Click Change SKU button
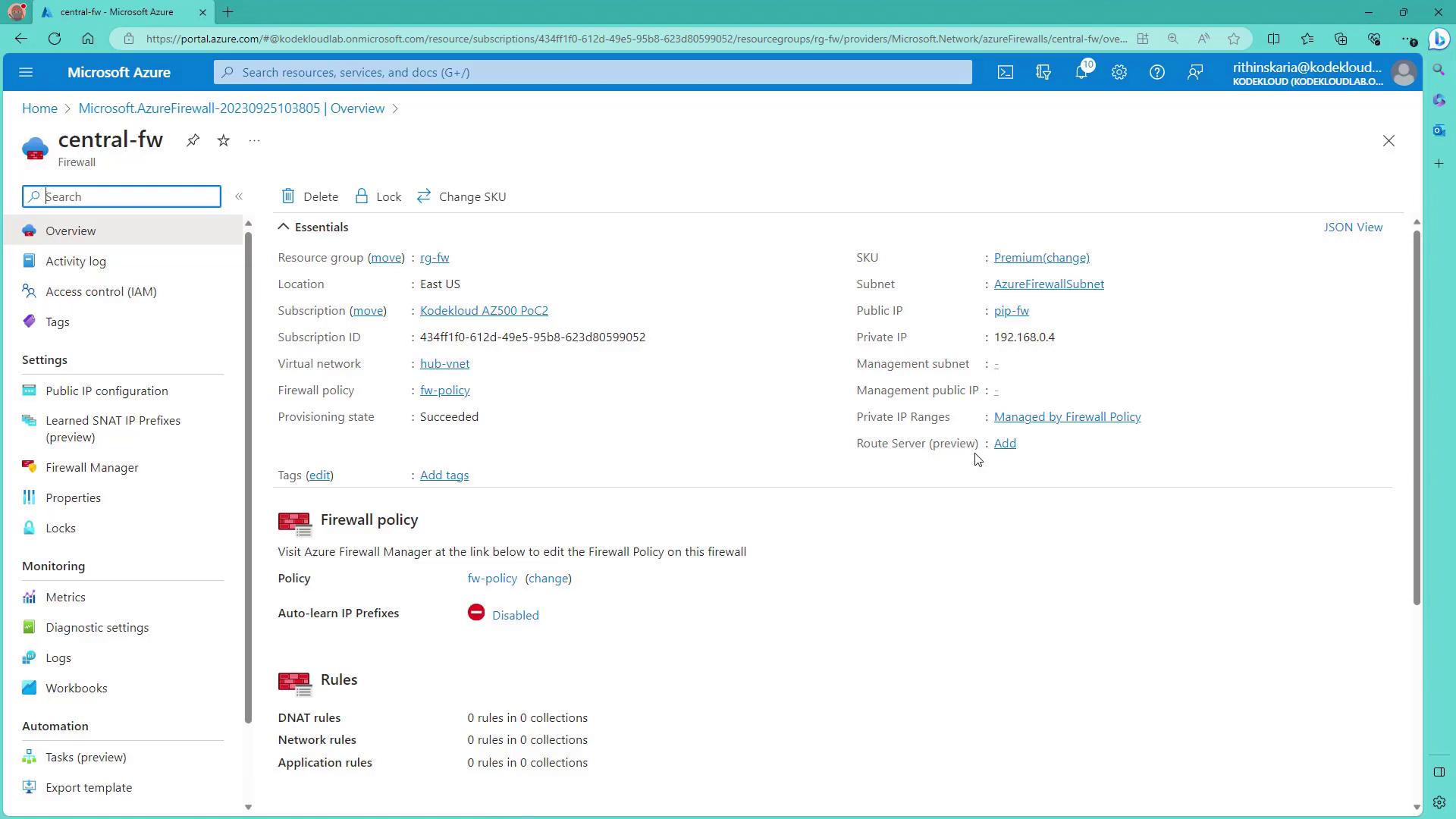Viewport: 1456px width, 819px height. click(462, 196)
